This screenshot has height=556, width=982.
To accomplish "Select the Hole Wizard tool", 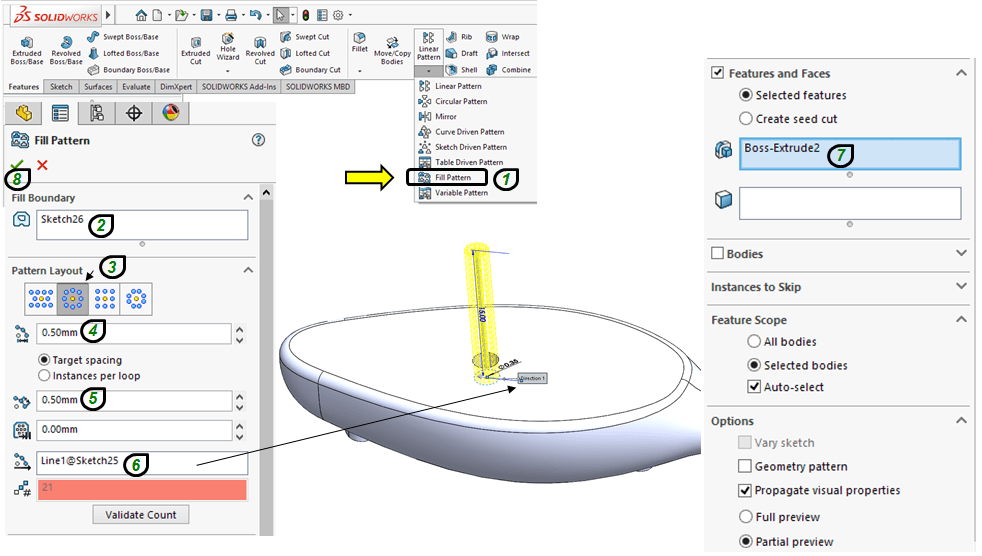I will (x=228, y=42).
